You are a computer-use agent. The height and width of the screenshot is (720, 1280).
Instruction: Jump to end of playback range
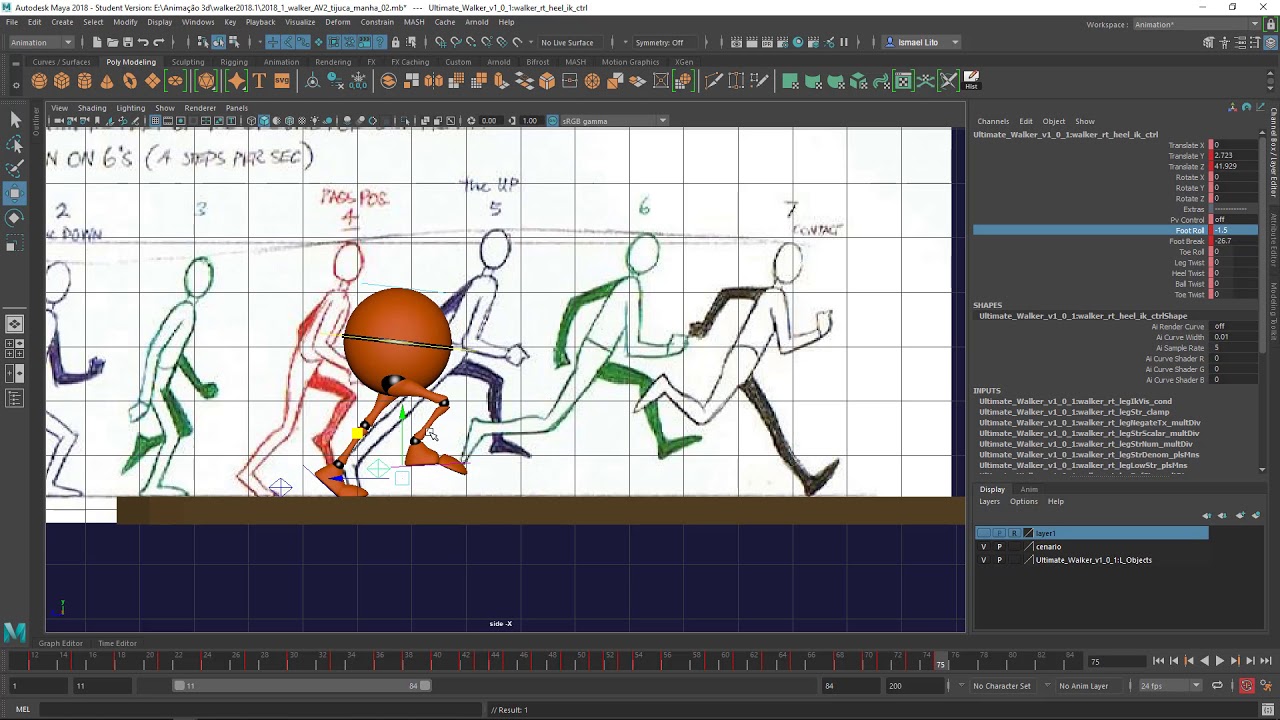(1266, 661)
